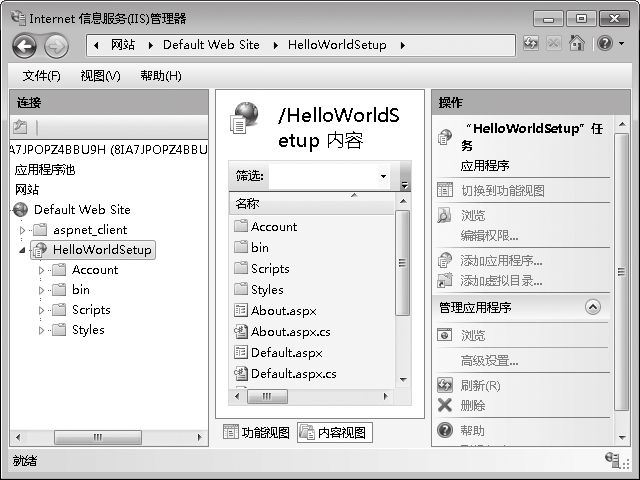Open the 文件(F) menu
The height and width of the screenshot is (480, 640).
click(42, 76)
